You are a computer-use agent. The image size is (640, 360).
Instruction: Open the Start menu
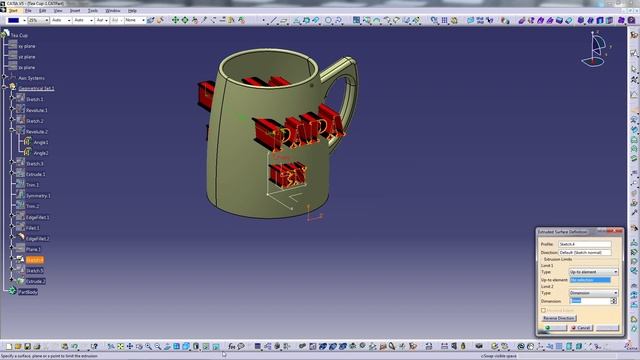13,11
